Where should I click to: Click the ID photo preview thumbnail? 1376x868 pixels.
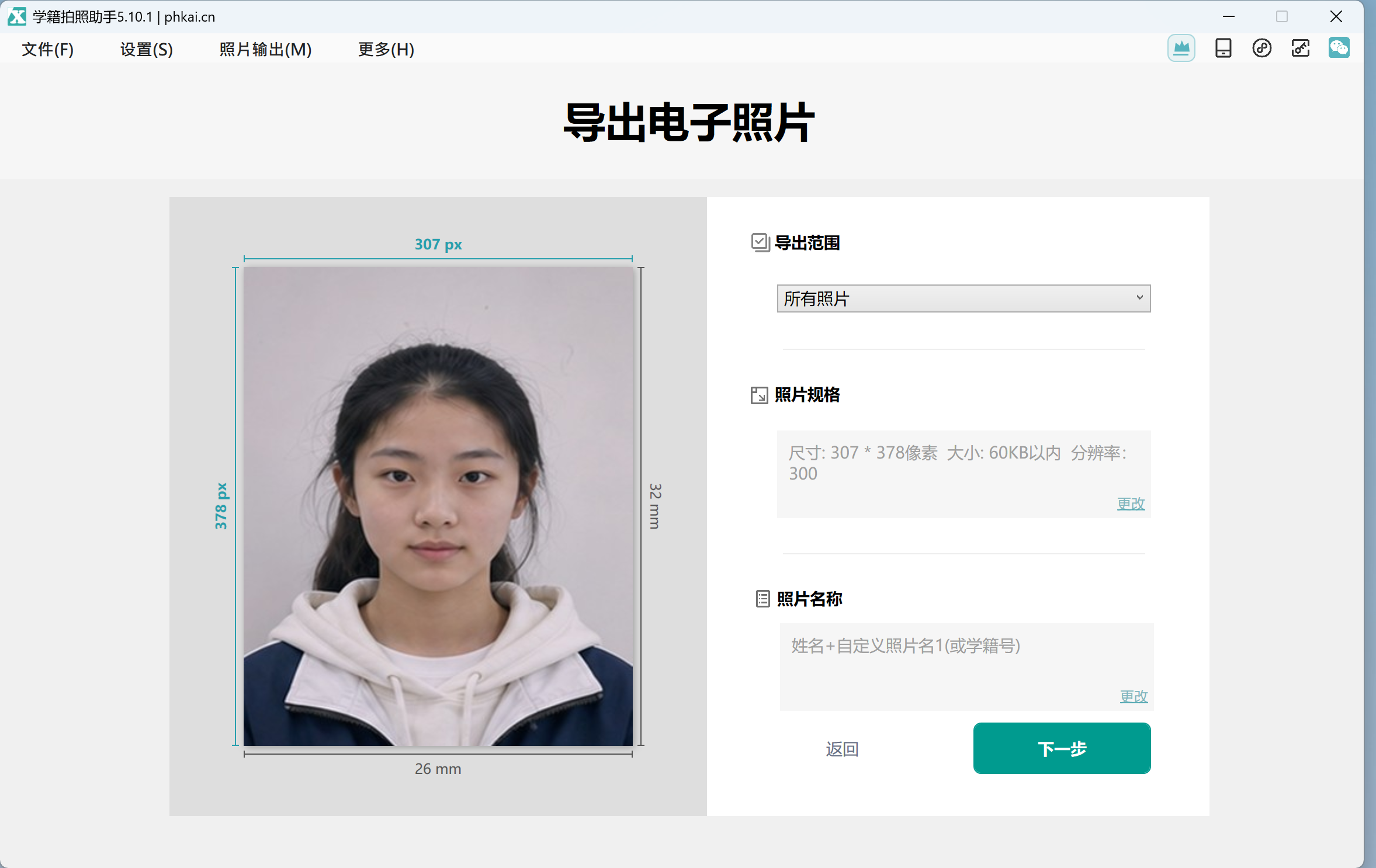pyautogui.click(x=438, y=506)
